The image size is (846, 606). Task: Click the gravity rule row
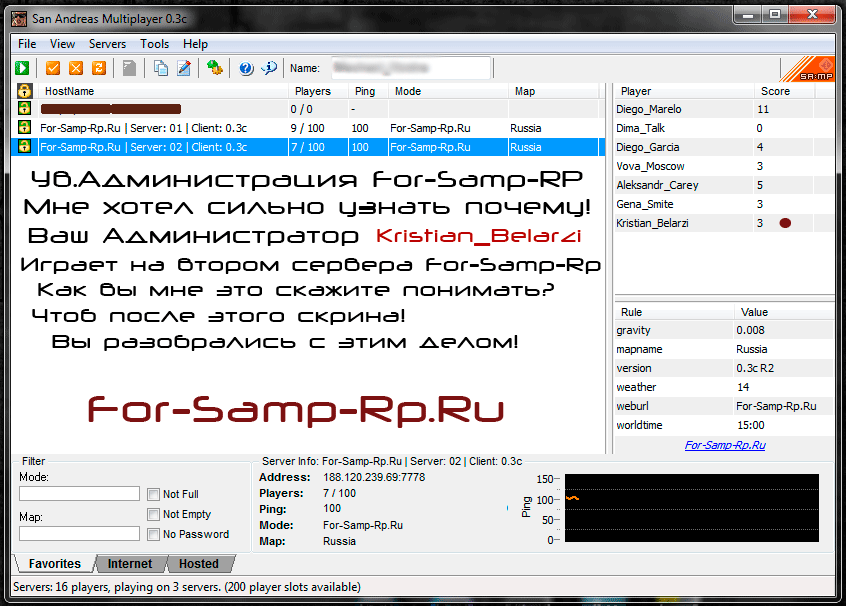725,330
